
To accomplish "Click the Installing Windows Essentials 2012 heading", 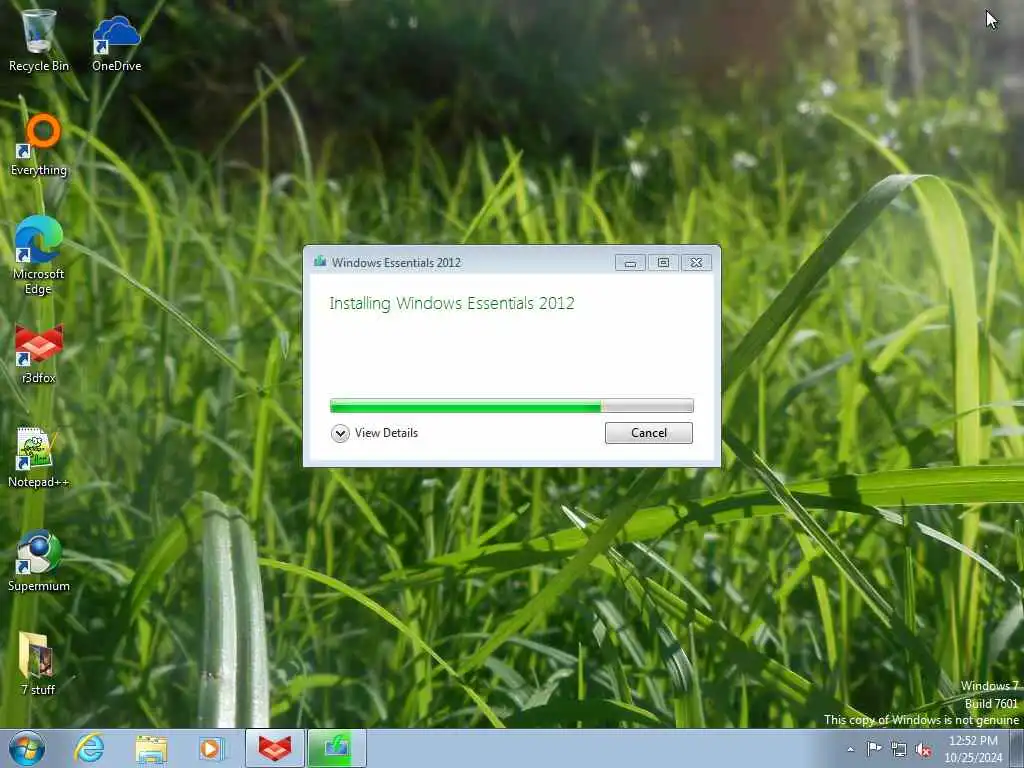I will (452, 304).
